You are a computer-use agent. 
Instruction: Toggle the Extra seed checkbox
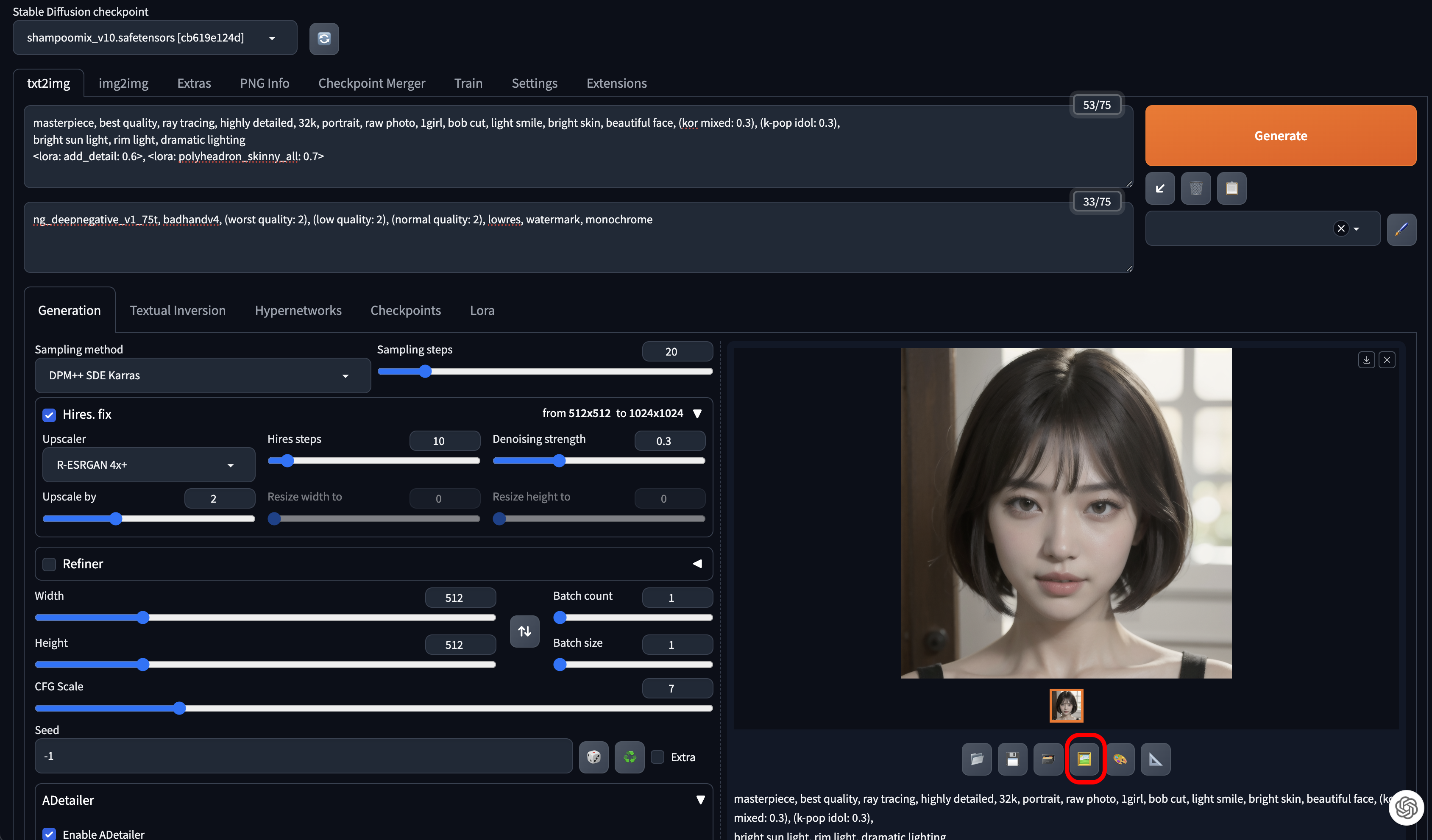(657, 757)
